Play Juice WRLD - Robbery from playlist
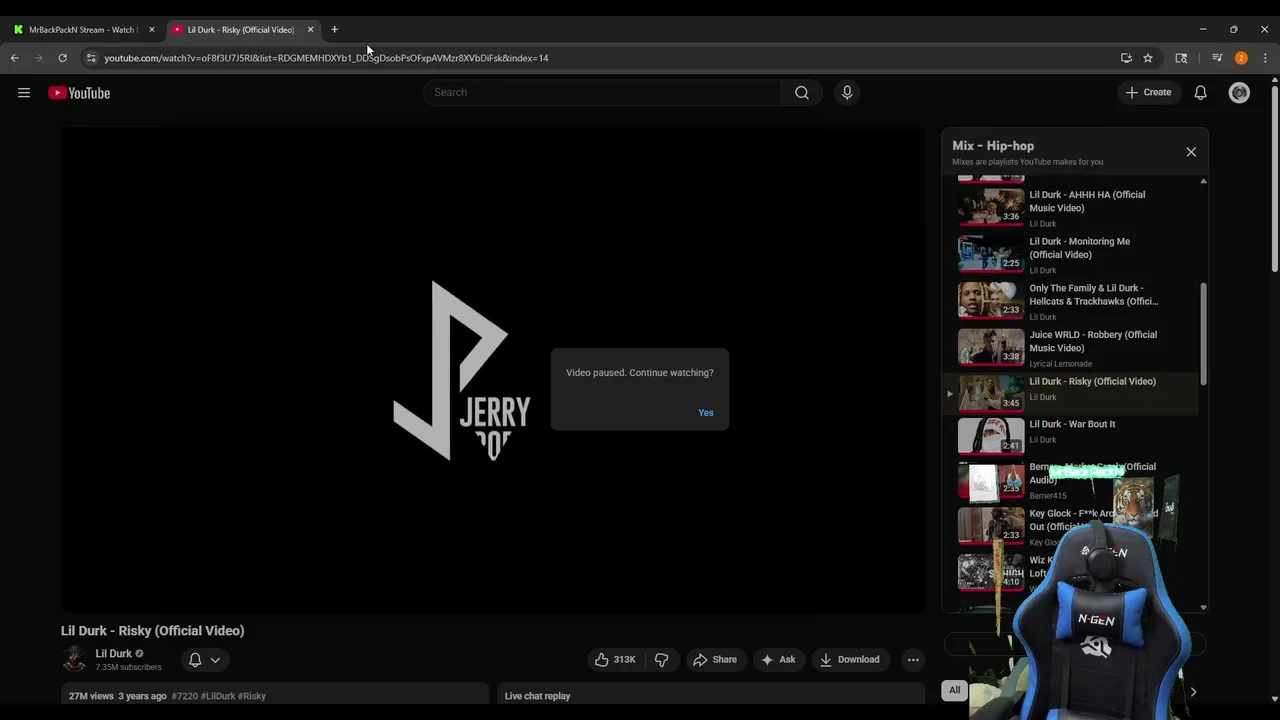Viewport: 1280px width, 720px height. click(1072, 349)
